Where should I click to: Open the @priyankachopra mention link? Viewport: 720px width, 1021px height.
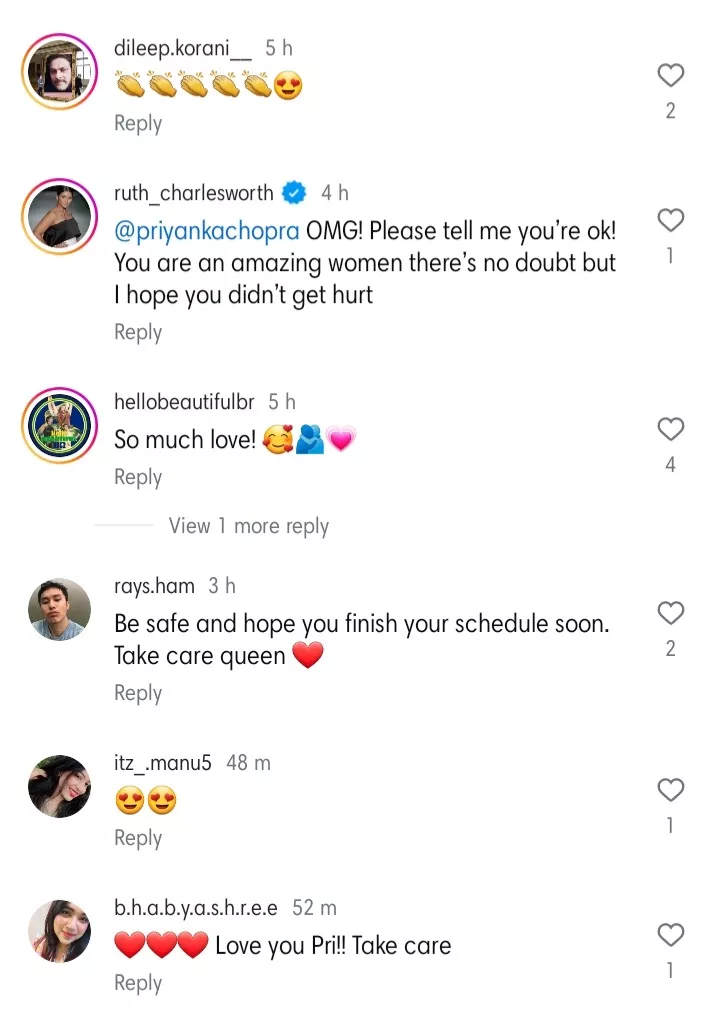[207, 231]
